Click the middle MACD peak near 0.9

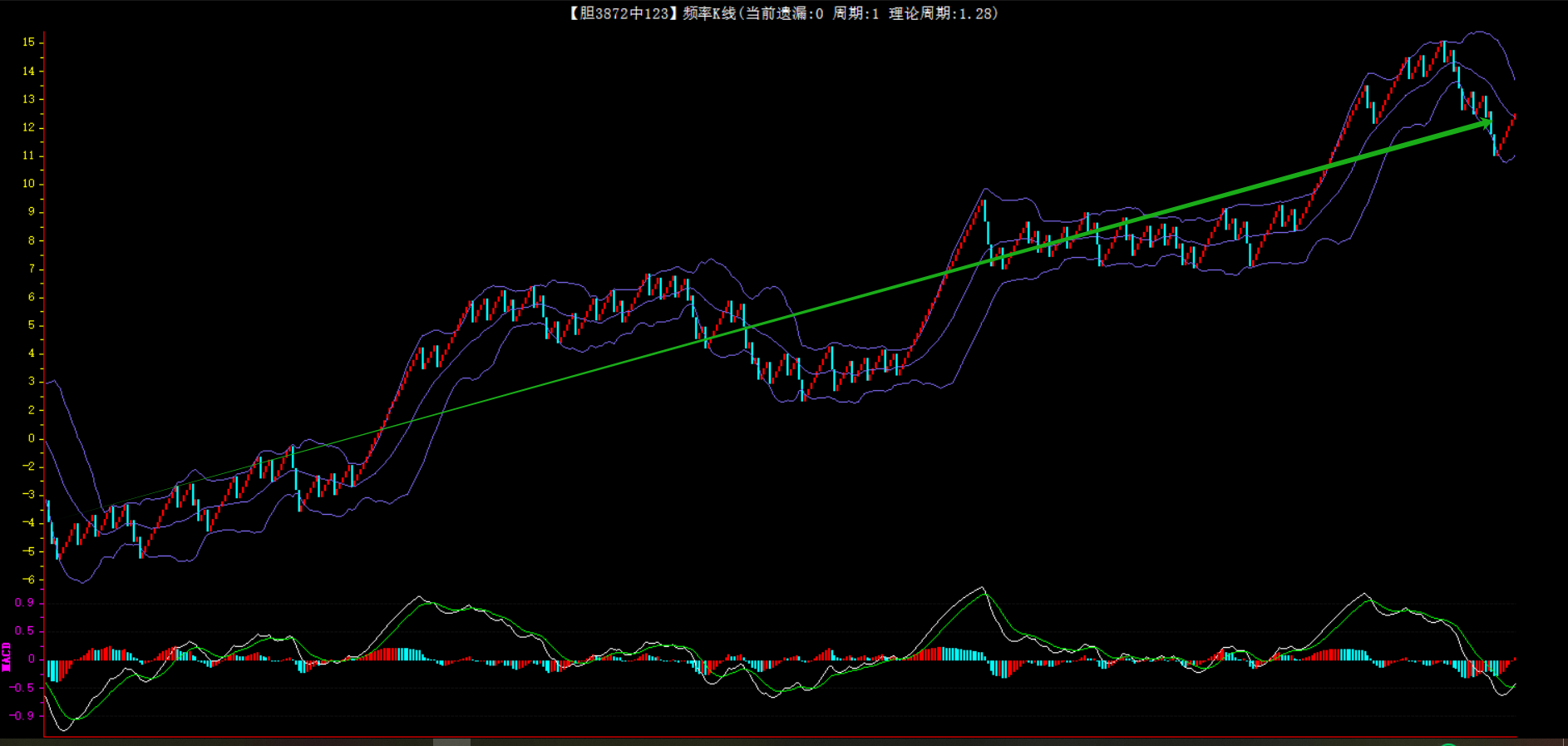[983, 588]
